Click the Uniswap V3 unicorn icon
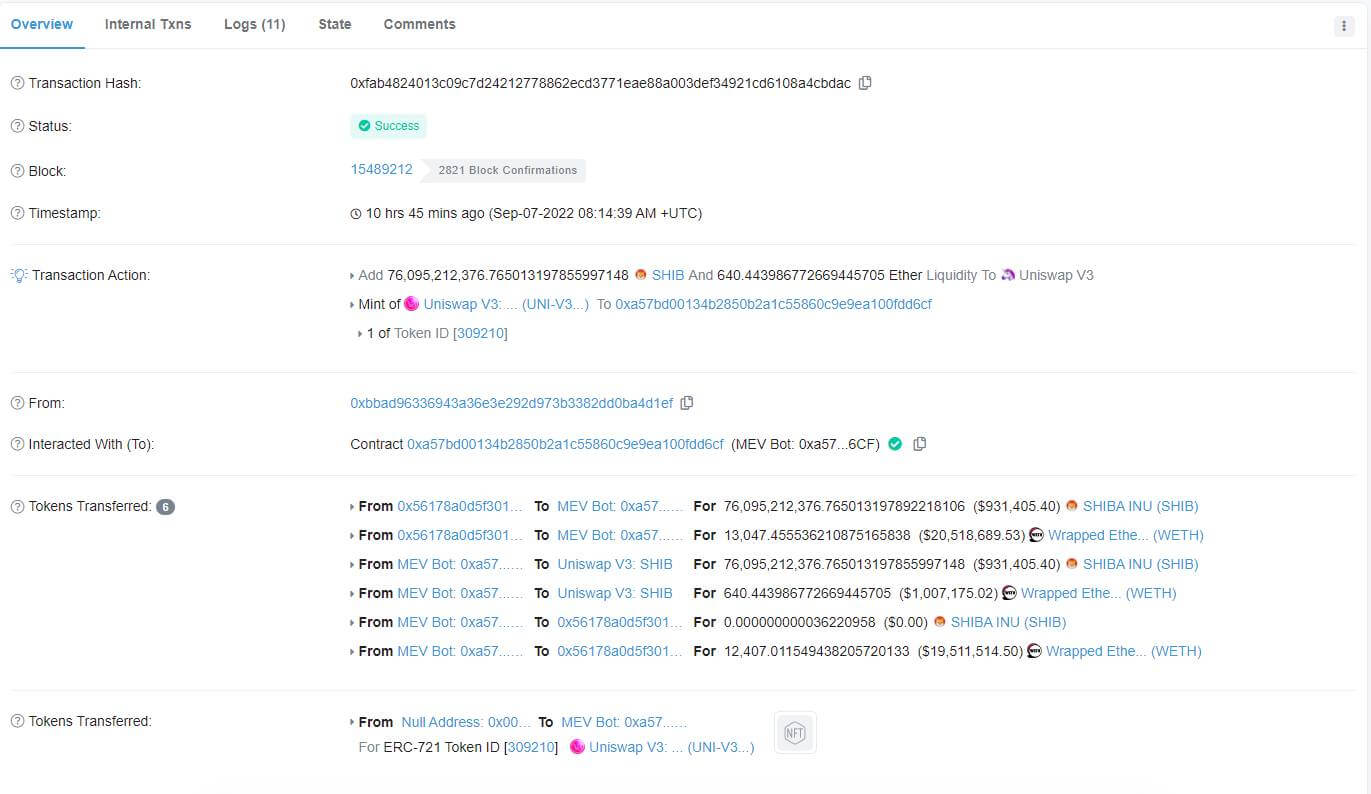Viewport: 1371px width, 794px height. (1008, 275)
